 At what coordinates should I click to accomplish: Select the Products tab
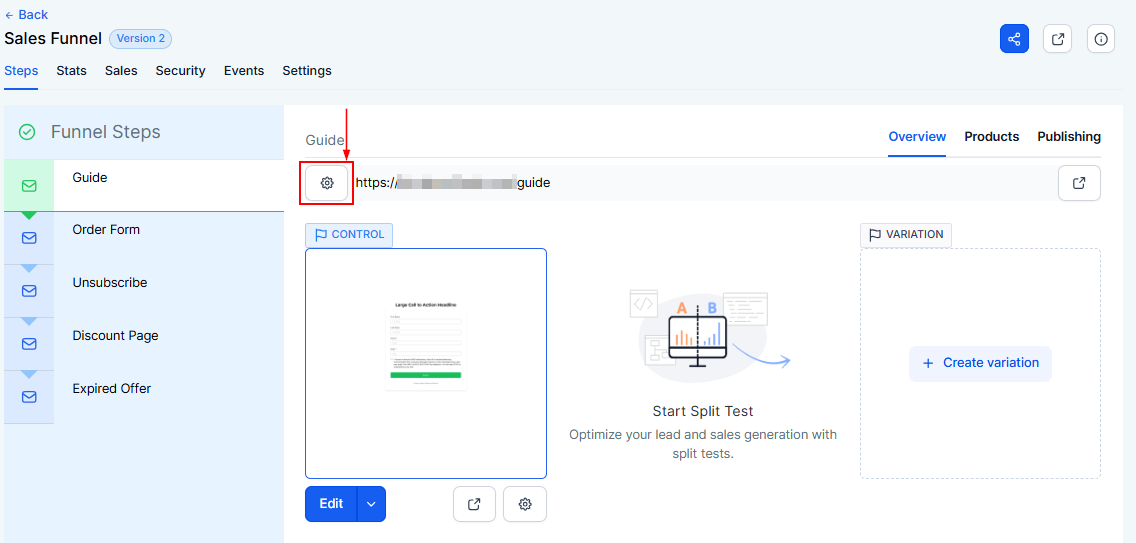click(992, 136)
